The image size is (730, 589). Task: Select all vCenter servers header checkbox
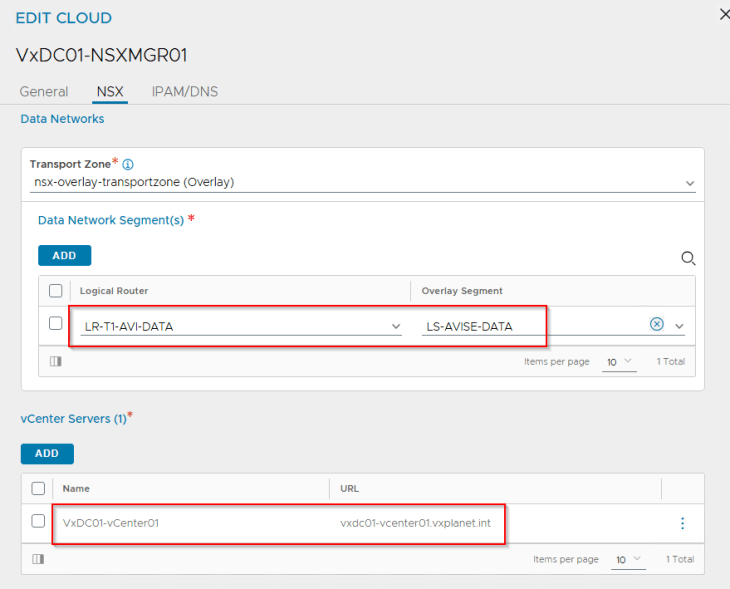pos(39,489)
